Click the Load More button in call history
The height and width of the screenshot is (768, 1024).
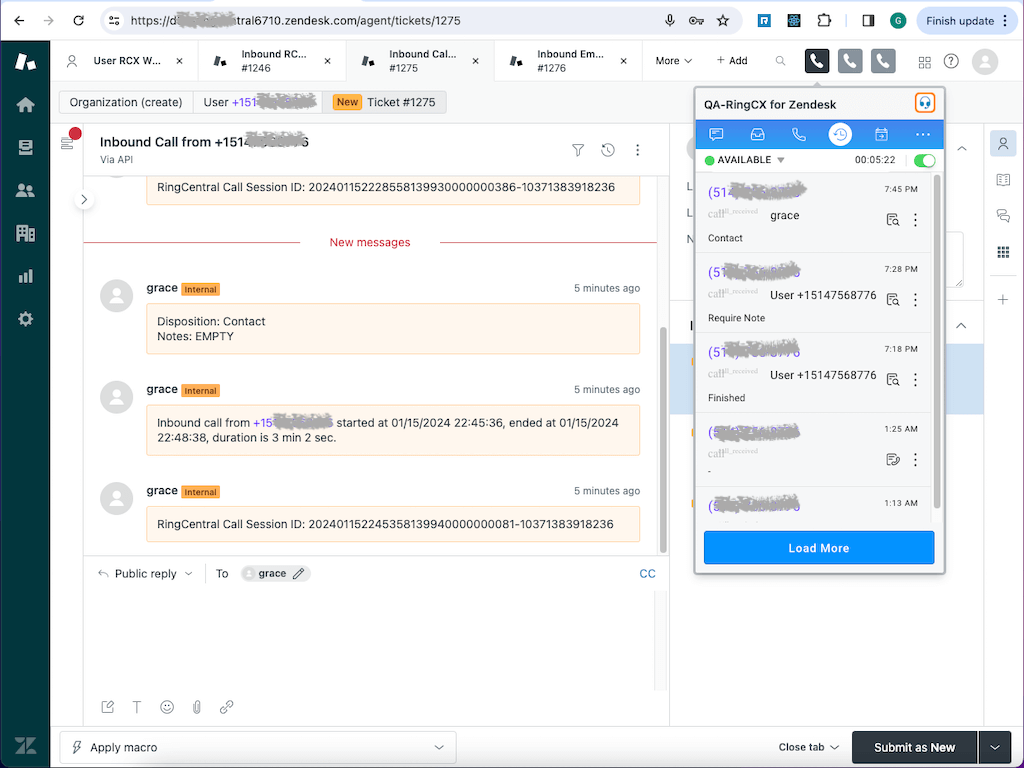818,547
